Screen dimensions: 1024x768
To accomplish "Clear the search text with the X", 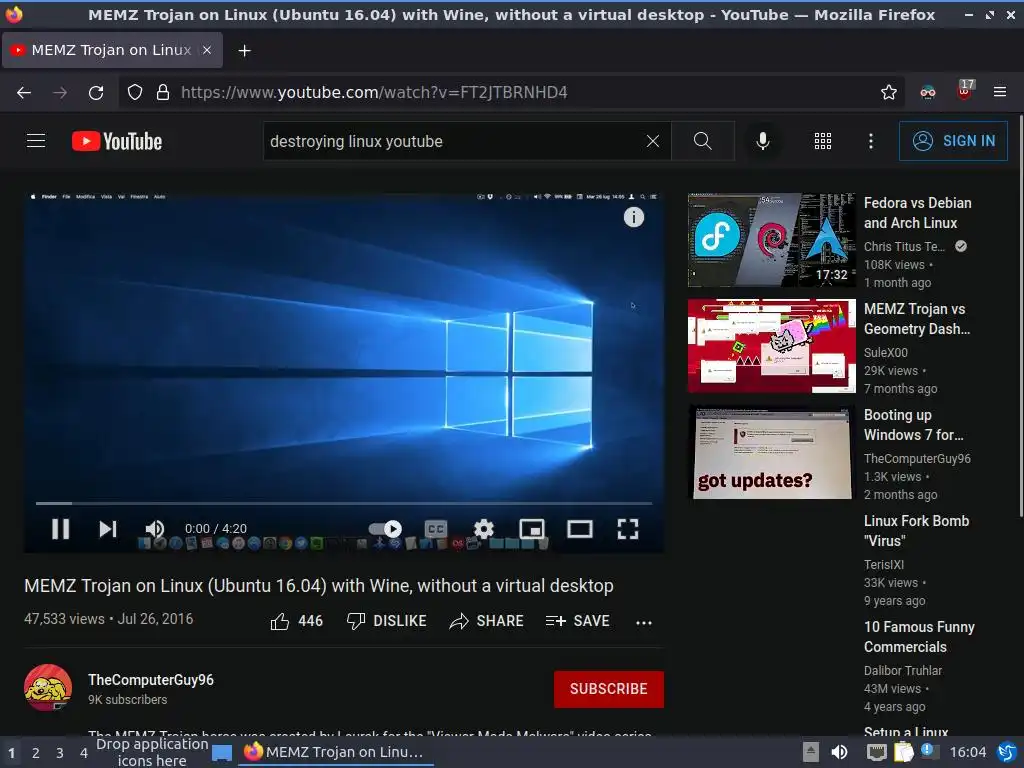I will coord(652,141).
